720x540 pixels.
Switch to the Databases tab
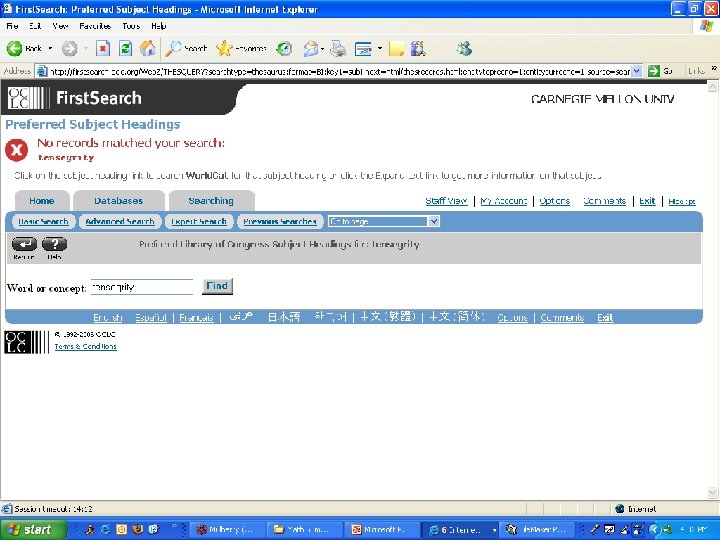point(118,201)
